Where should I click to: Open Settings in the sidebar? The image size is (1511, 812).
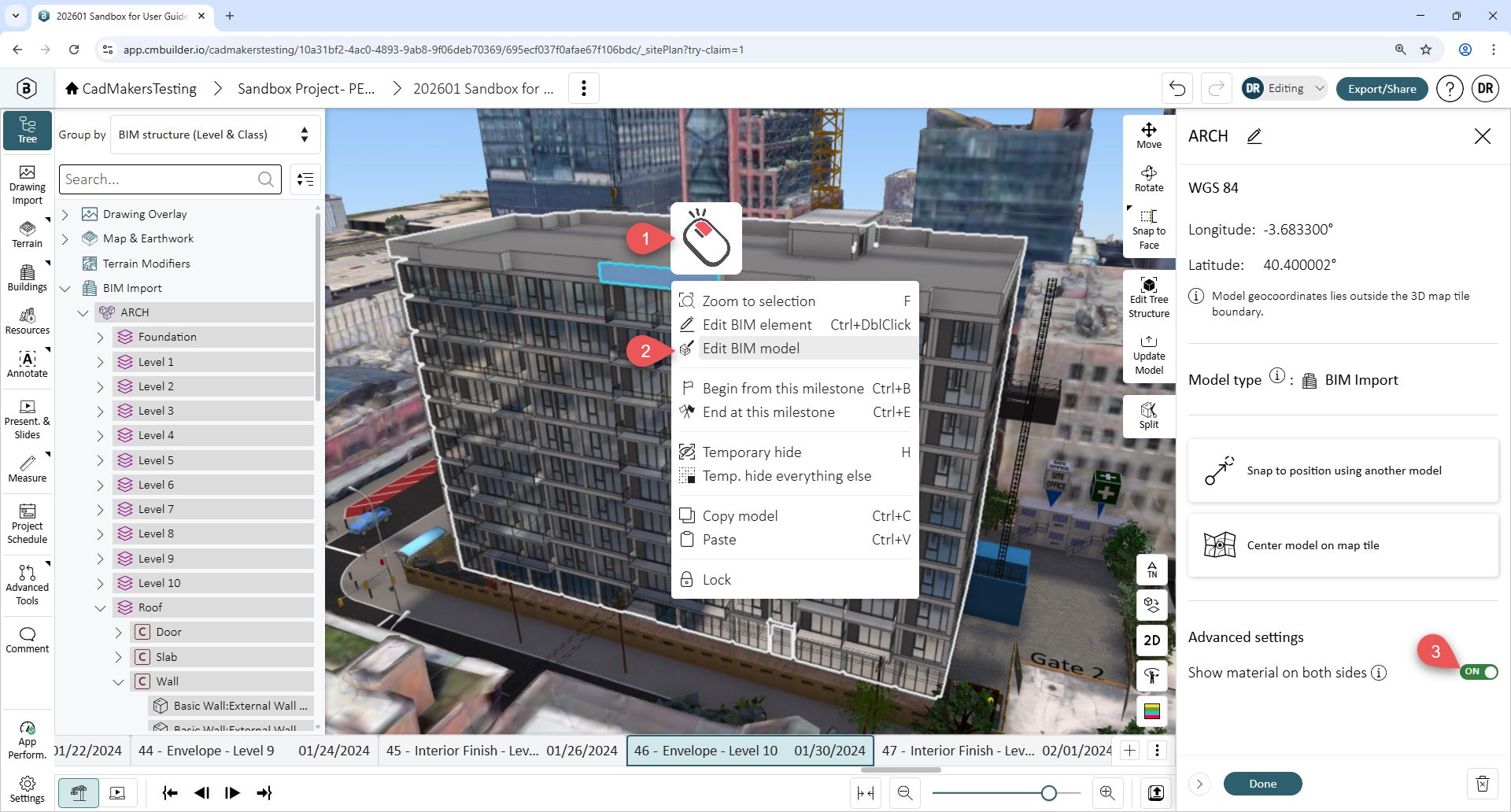28,790
